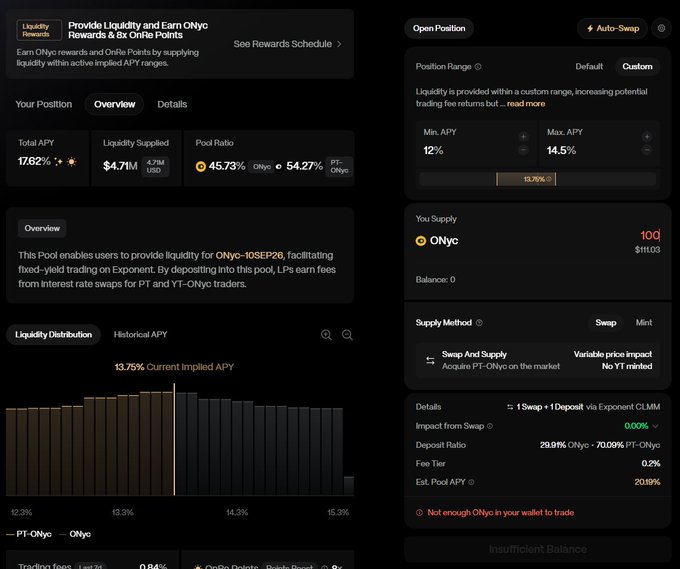Click the Liquidity Rewards badge
Screen dimensions: 680x569
pyautogui.click(x=39, y=30)
